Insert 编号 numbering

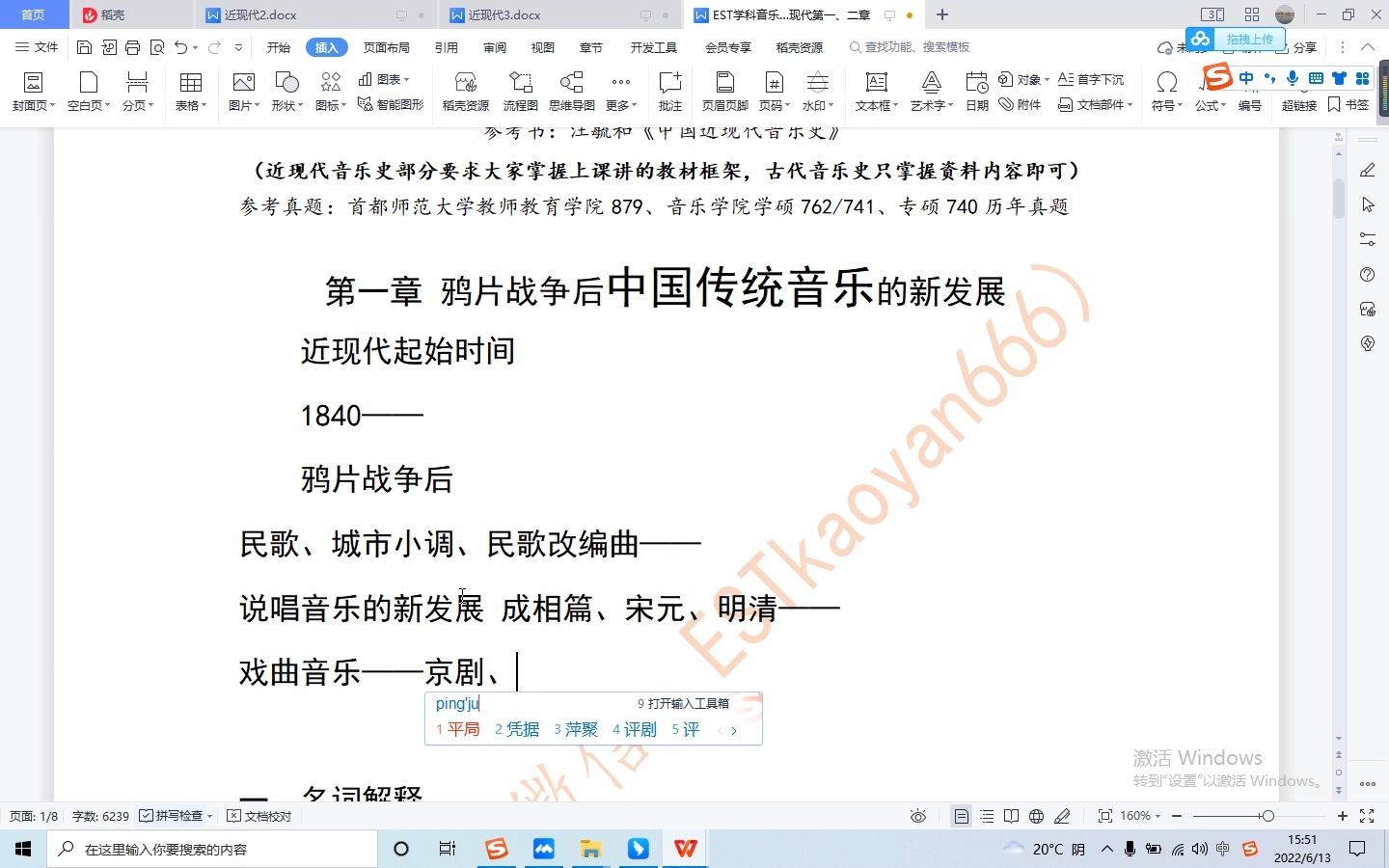(1250, 105)
